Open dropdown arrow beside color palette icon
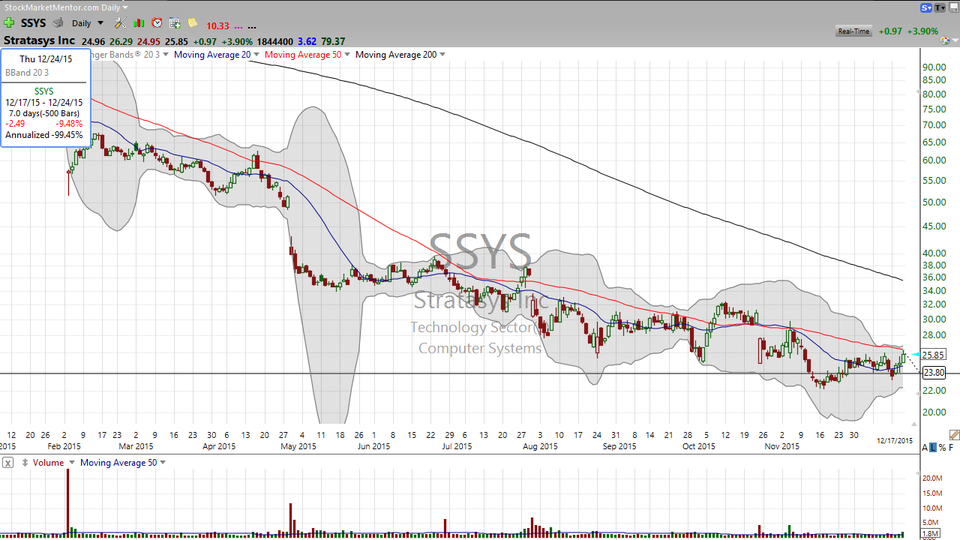 (x=955, y=42)
